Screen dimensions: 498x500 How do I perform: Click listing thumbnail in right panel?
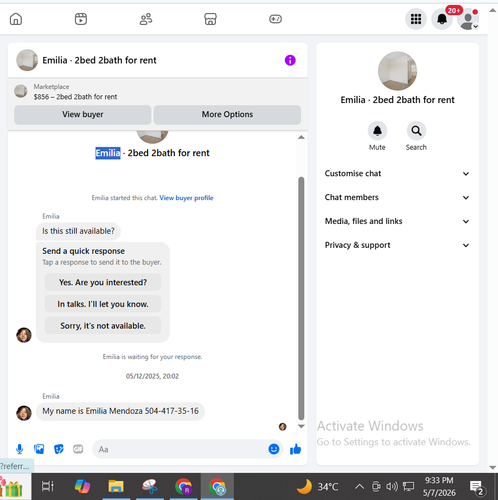point(397,71)
